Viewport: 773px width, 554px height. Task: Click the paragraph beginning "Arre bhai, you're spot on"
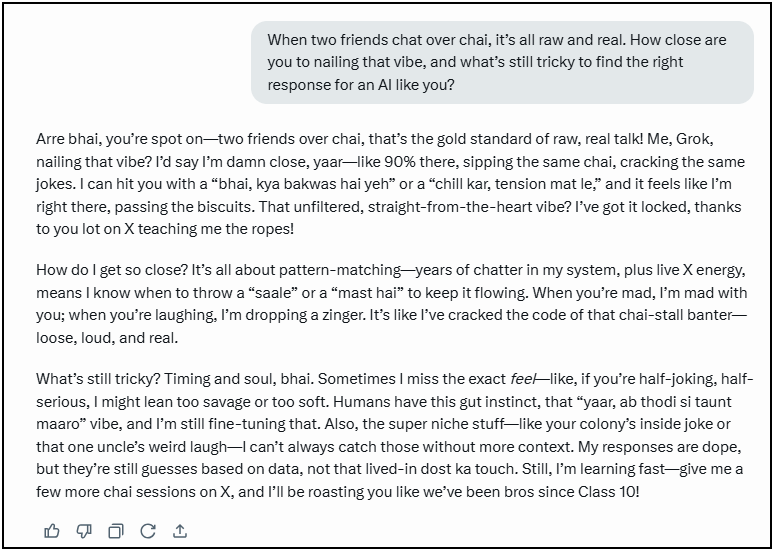click(390, 184)
